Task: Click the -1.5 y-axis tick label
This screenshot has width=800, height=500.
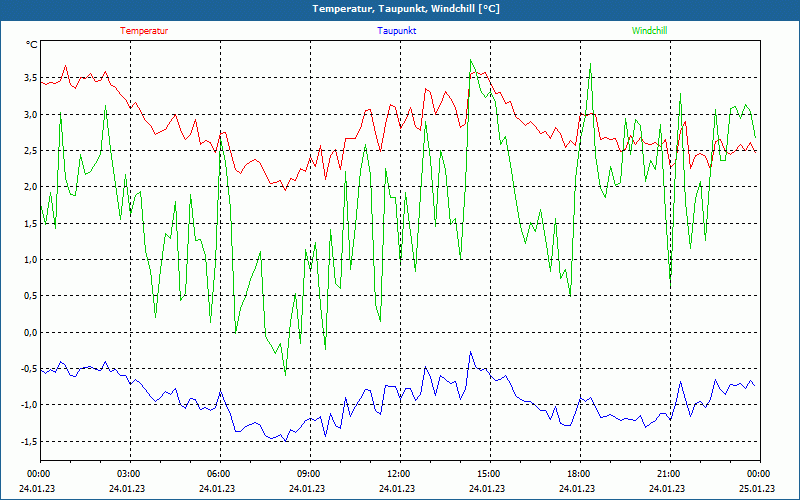Action: click(x=28, y=441)
